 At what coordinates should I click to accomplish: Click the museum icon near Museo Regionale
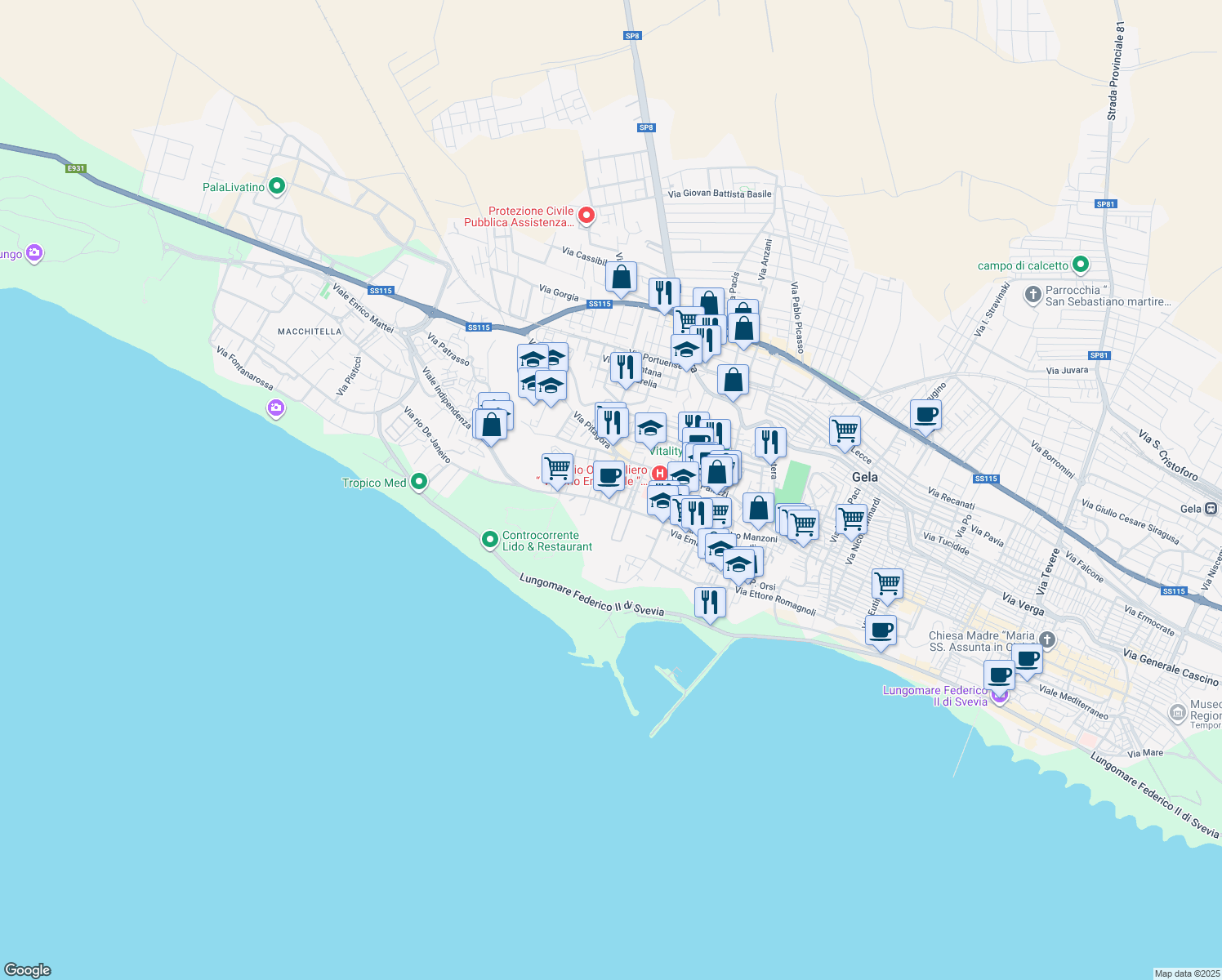point(1177,712)
